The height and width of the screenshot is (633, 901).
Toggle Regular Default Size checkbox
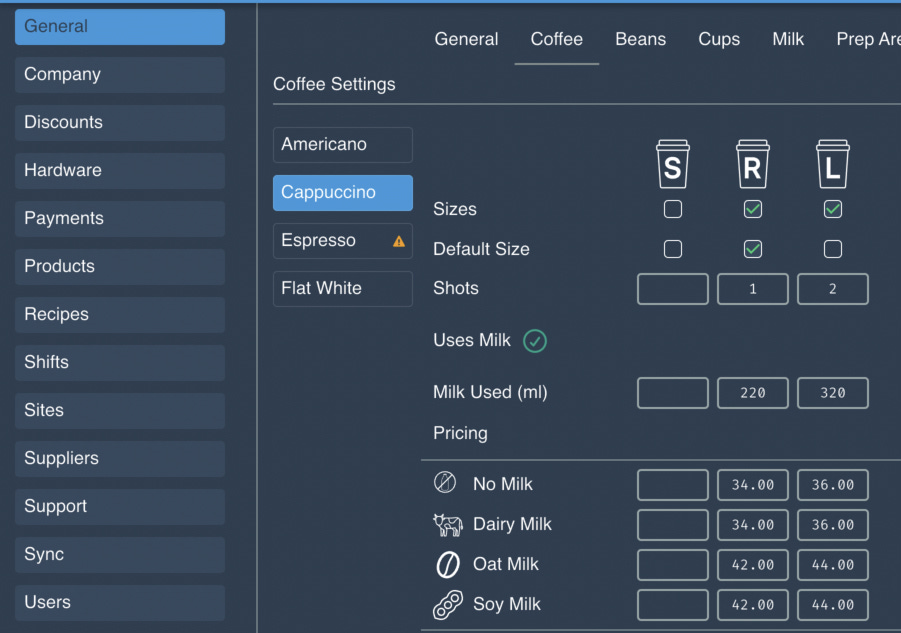point(753,249)
